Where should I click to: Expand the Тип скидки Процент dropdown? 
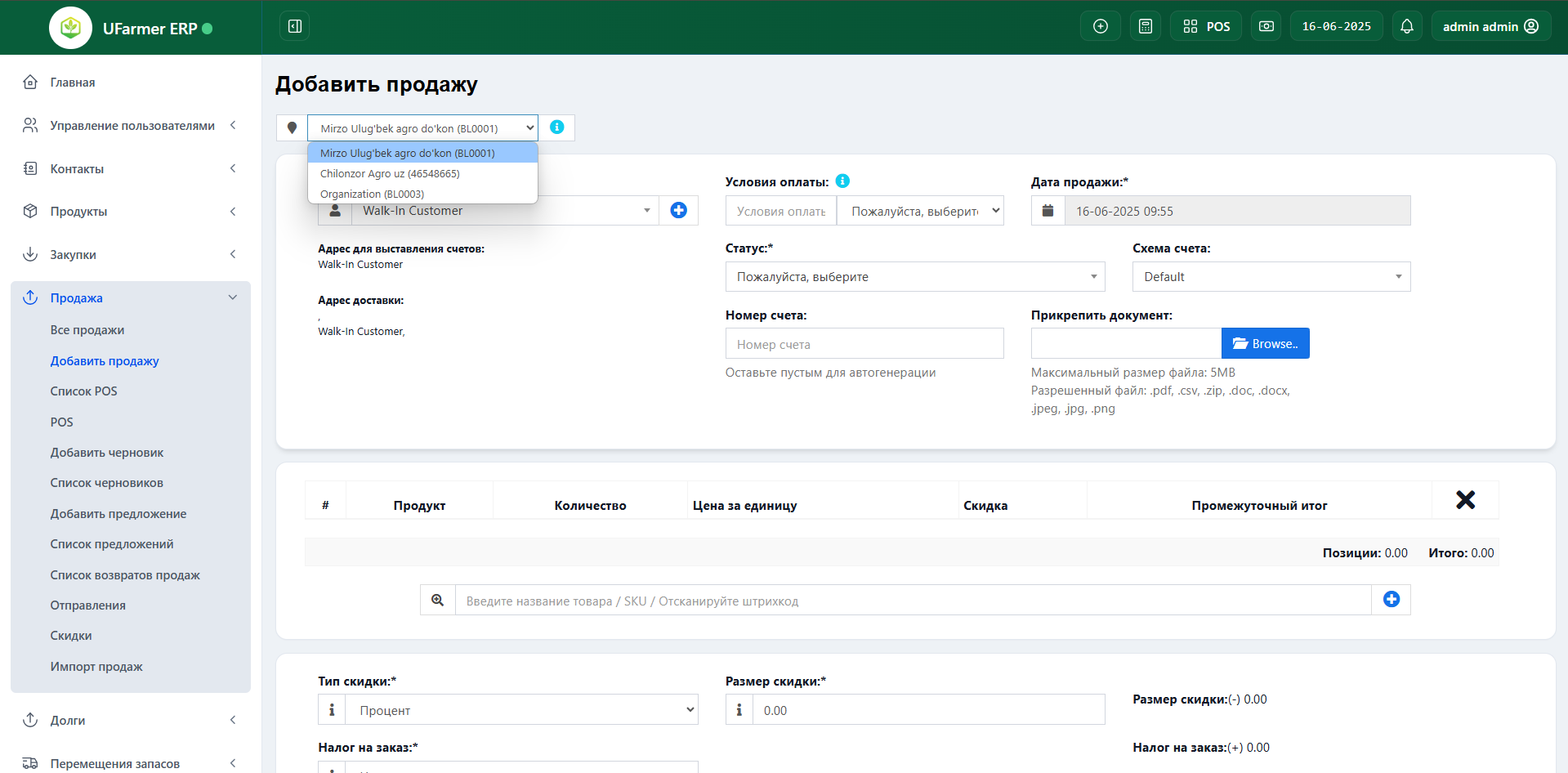pos(521,710)
